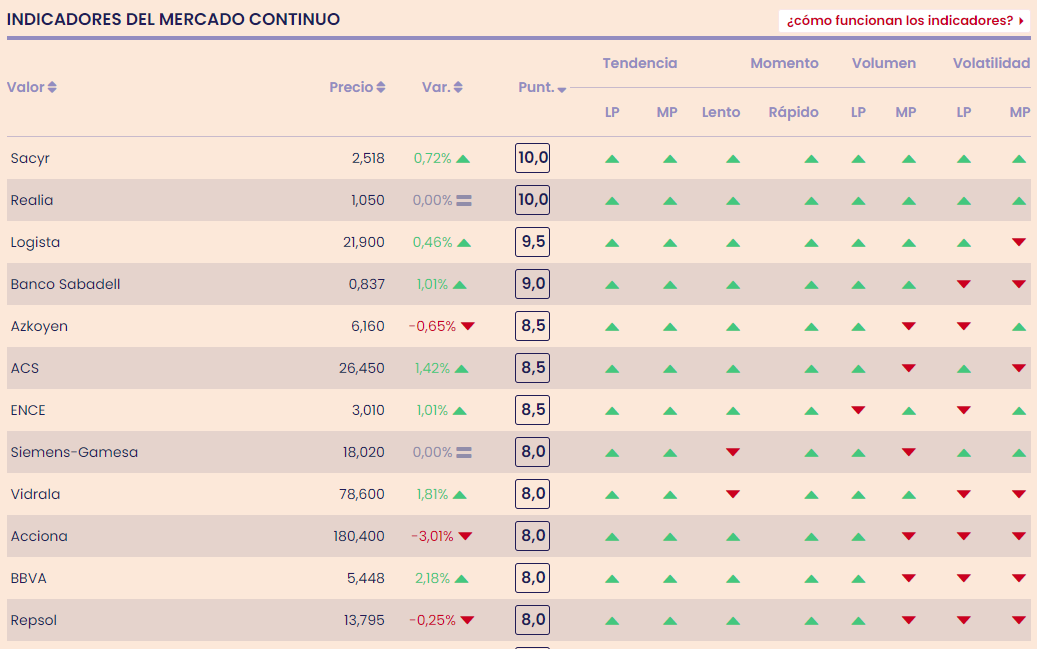Click the Volatilidad column group header
The image size is (1037, 649).
[991, 64]
